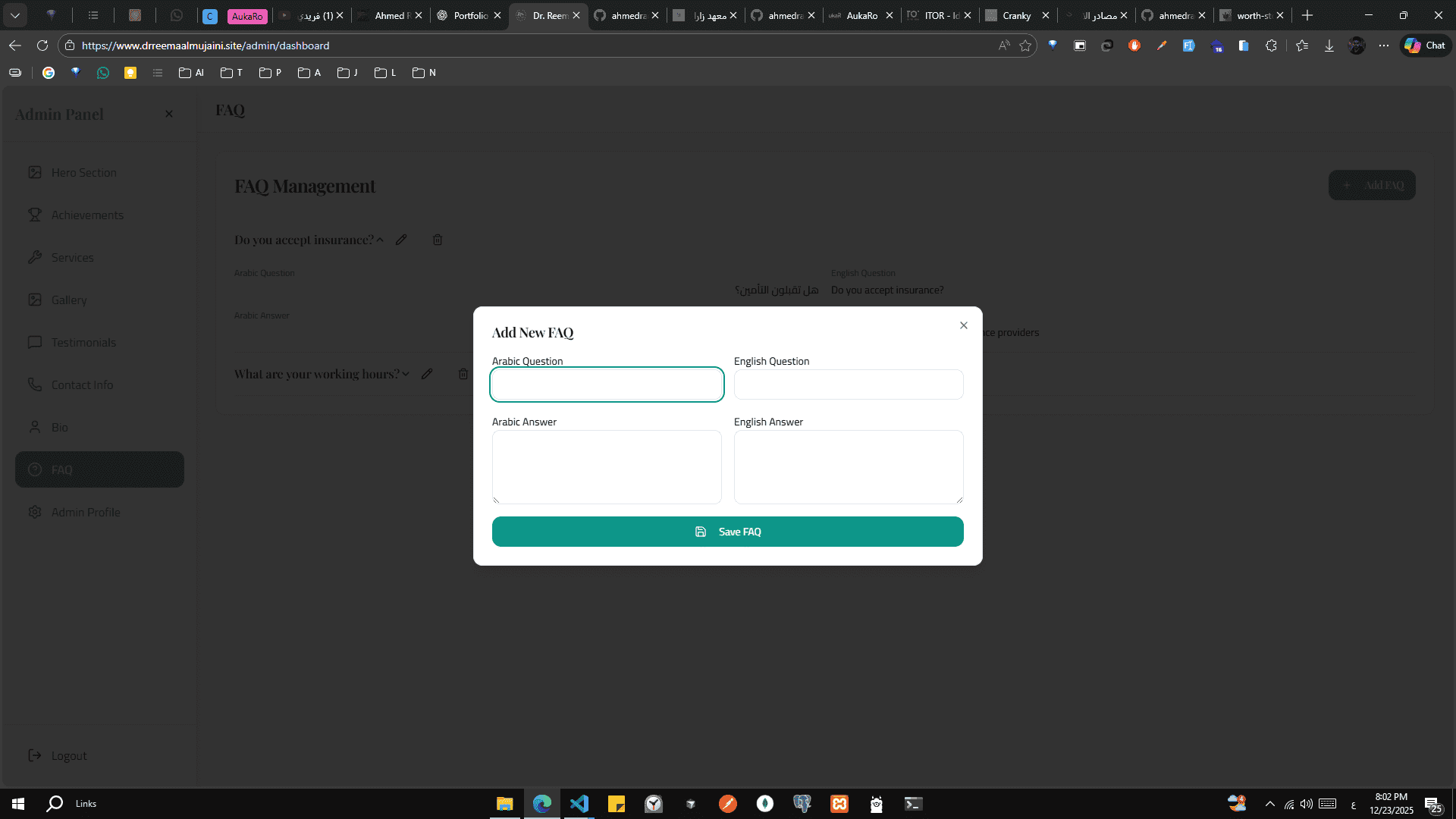Click the Arabic Question input field
This screenshot has height=819, width=1456.
click(x=607, y=384)
